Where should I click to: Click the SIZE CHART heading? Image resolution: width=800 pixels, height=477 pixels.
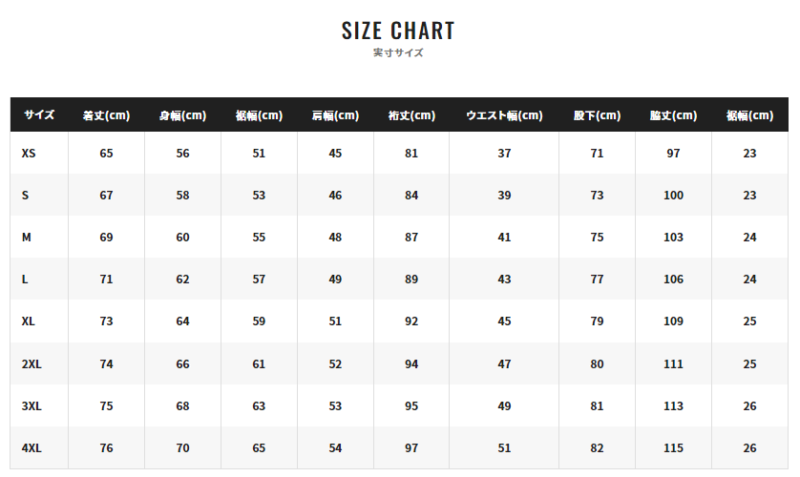click(x=398, y=30)
